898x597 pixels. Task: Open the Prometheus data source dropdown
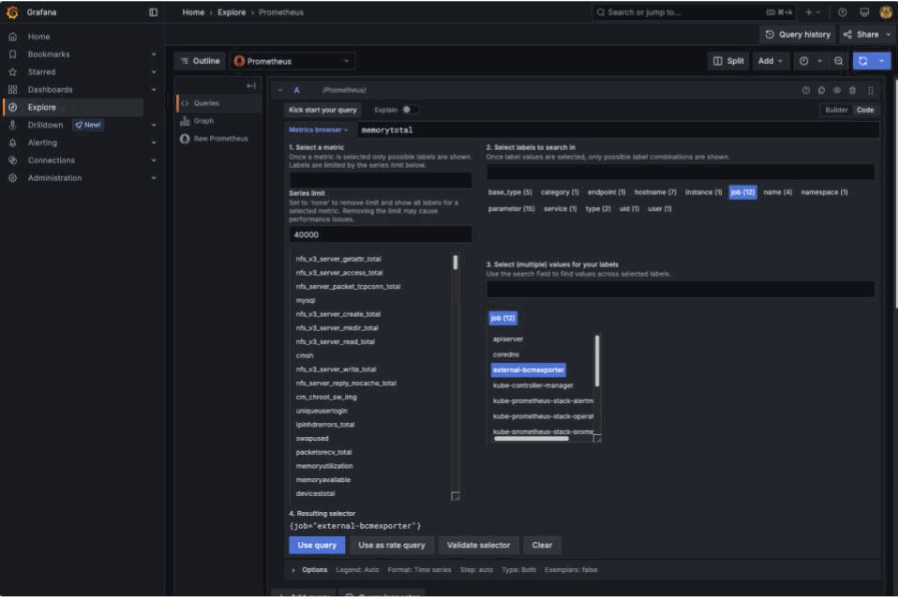pyautogui.click(x=293, y=61)
